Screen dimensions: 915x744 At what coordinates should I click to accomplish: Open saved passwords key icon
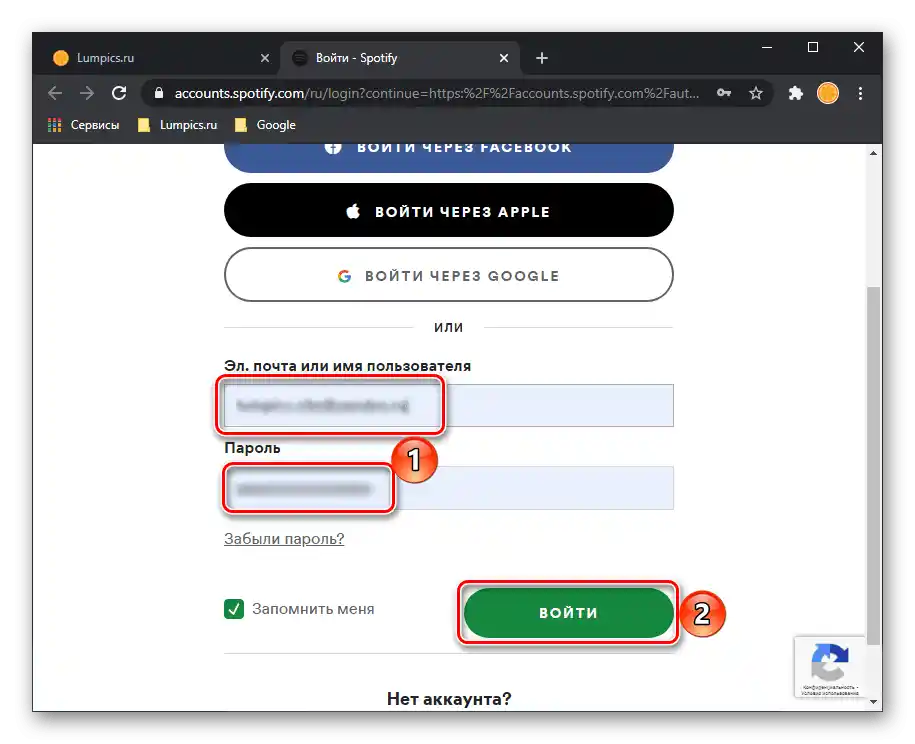(724, 93)
